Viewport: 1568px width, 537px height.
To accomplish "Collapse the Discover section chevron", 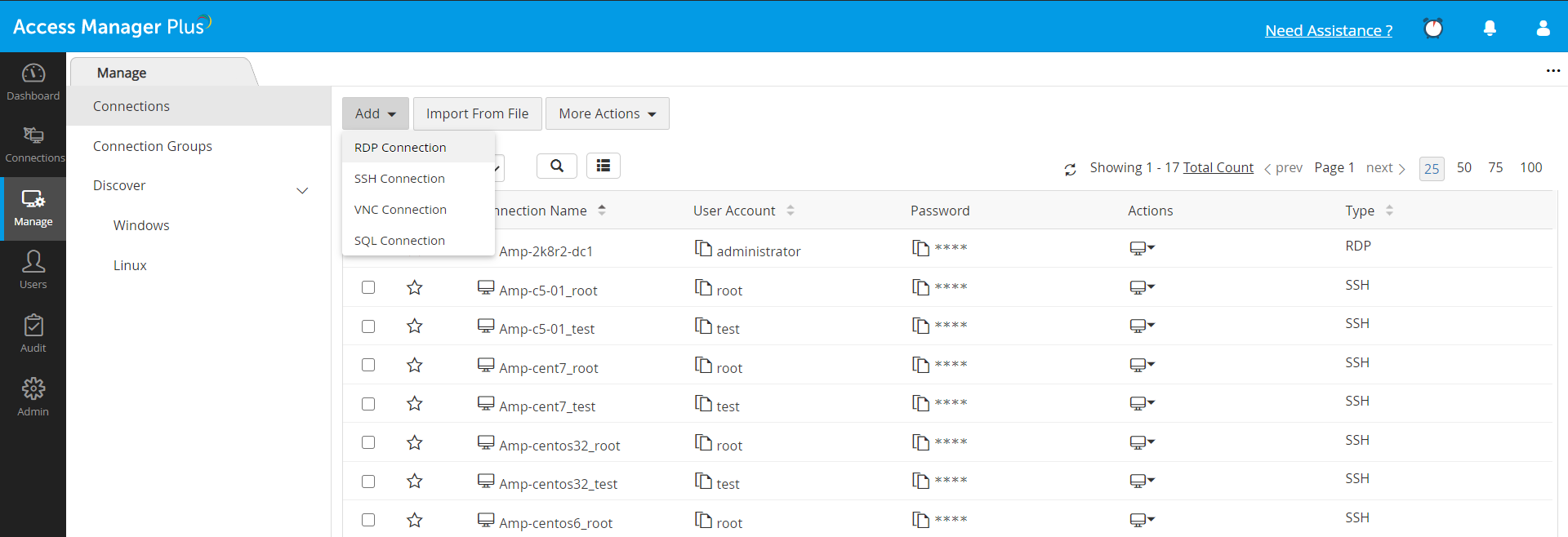I will [302, 190].
